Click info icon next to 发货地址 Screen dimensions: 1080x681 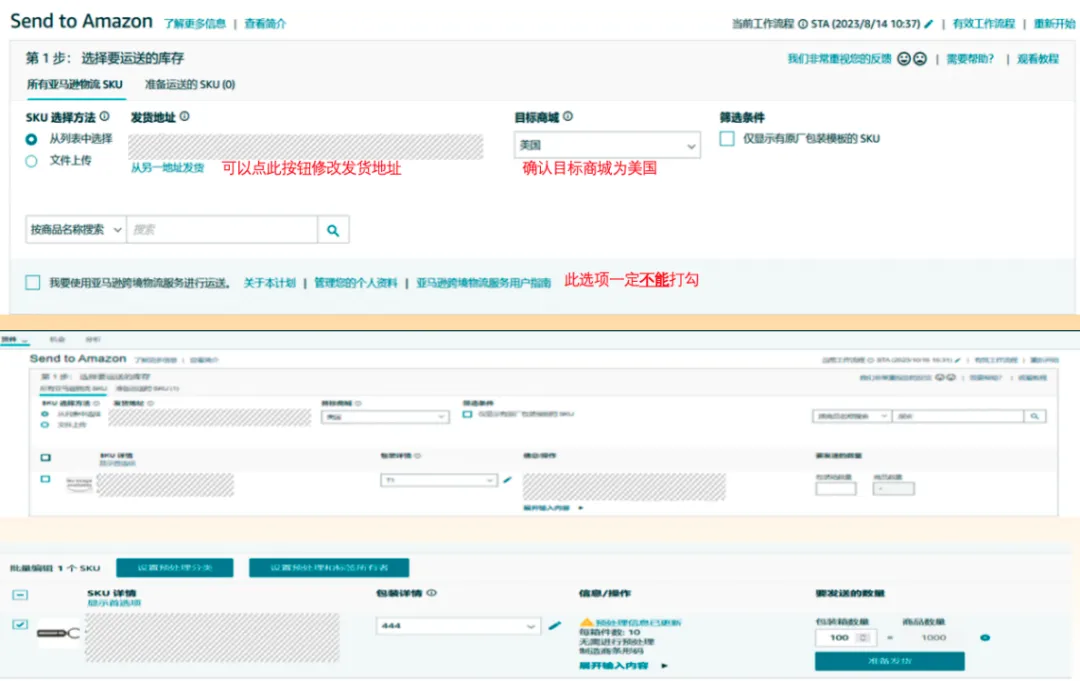(x=184, y=117)
